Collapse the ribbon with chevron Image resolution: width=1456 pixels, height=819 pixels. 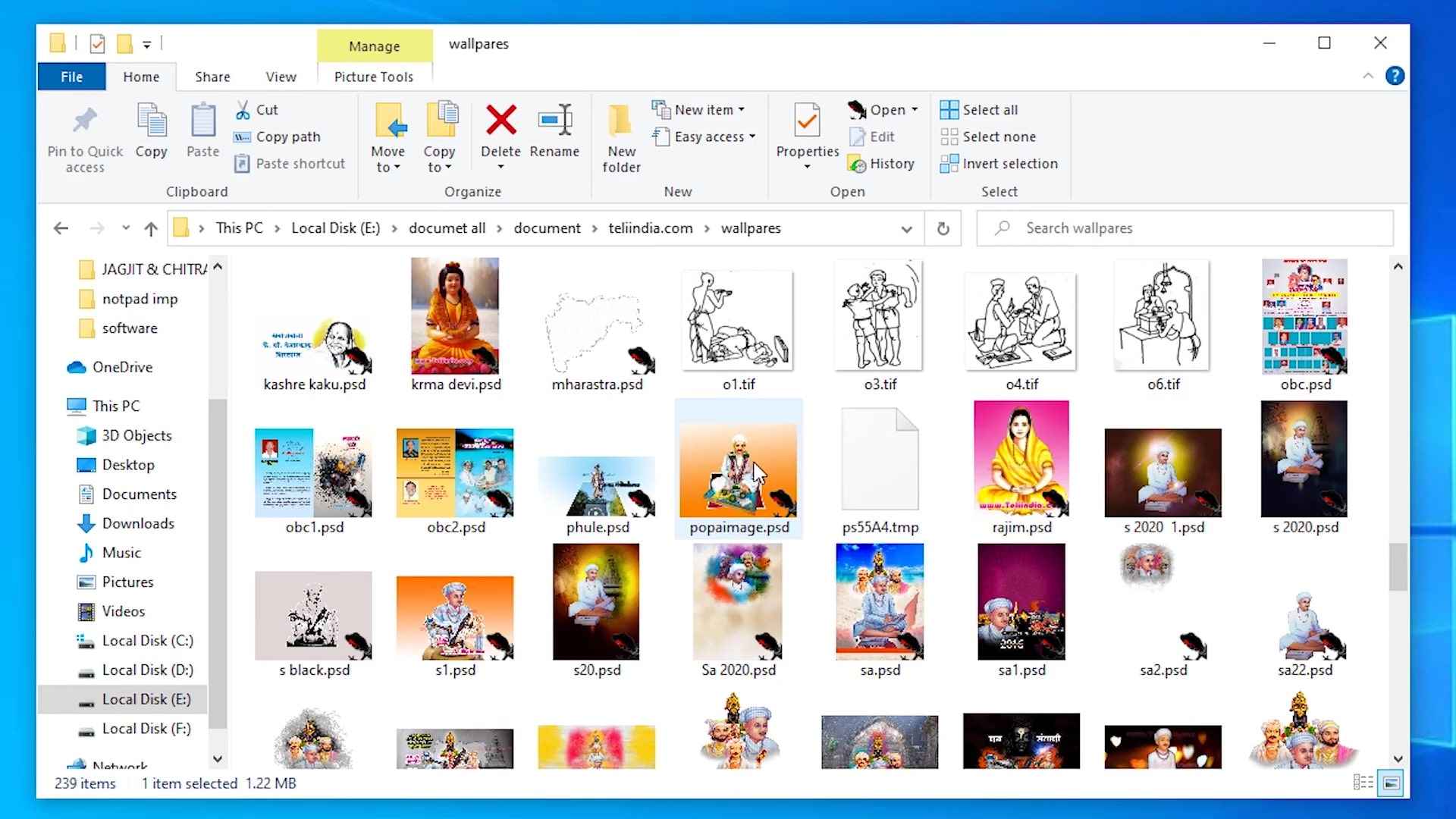1368,76
